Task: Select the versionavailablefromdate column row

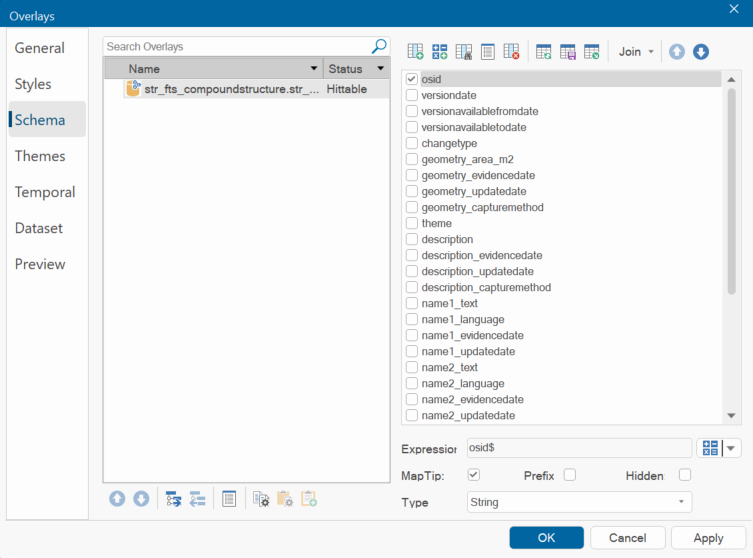Action: tap(563, 111)
